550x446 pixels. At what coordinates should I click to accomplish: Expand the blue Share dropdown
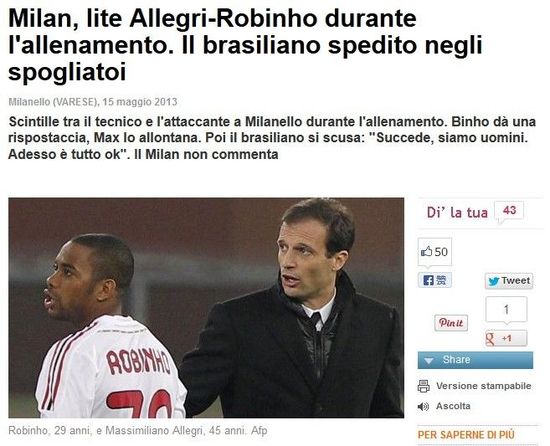click(475, 360)
